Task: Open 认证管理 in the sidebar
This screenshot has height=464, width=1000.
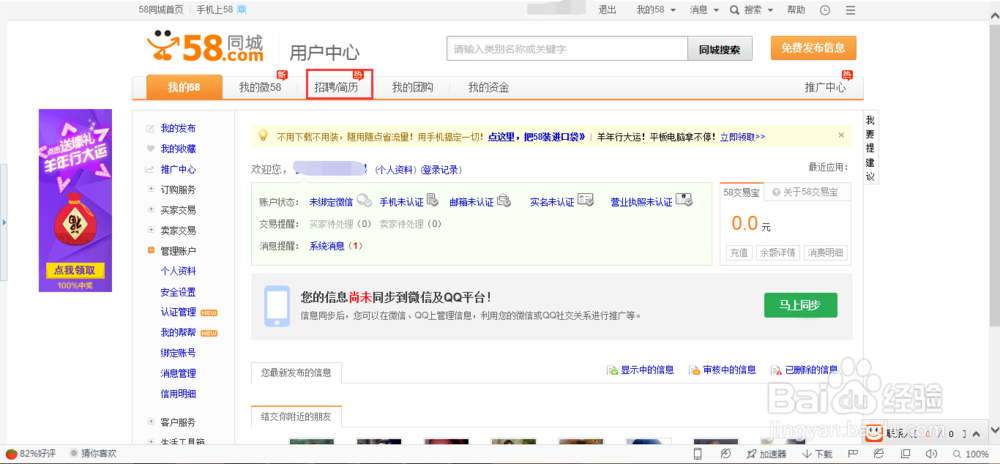Action: 178,312
